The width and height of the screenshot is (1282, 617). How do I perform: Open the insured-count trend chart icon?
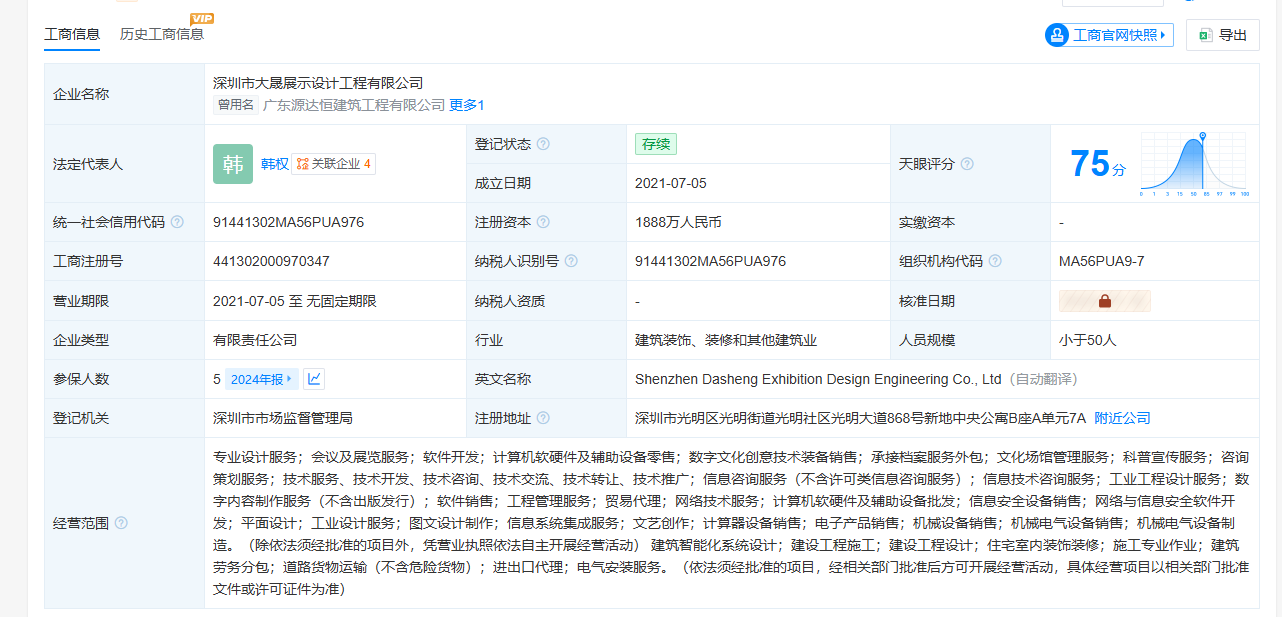pyautogui.click(x=314, y=379)
